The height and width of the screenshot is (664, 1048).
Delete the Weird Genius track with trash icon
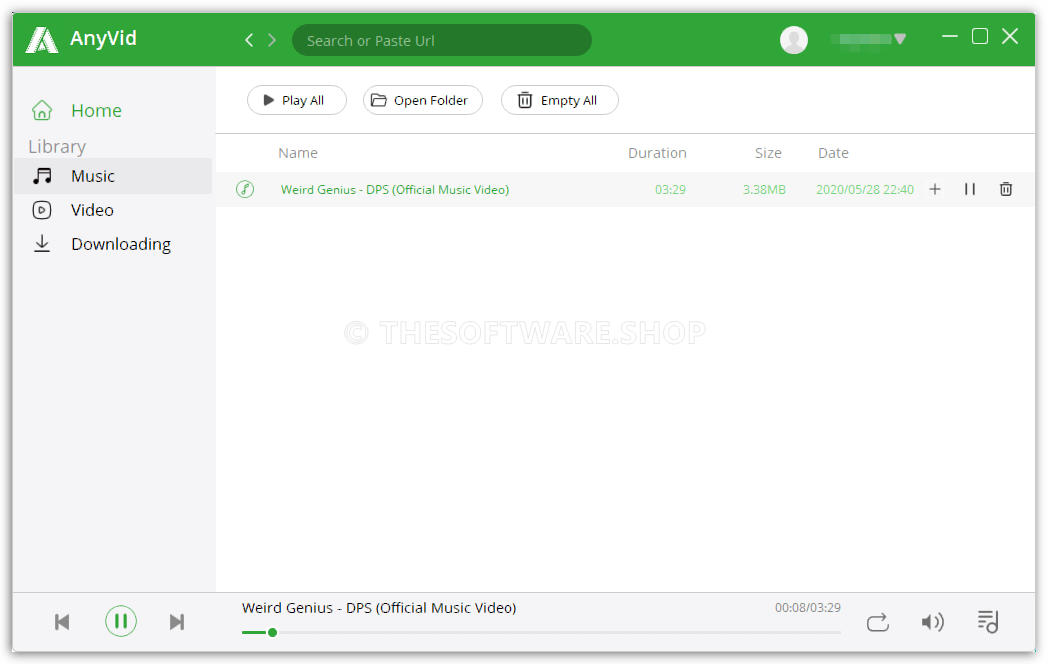pyautogui.click(x=1006, y=189)
